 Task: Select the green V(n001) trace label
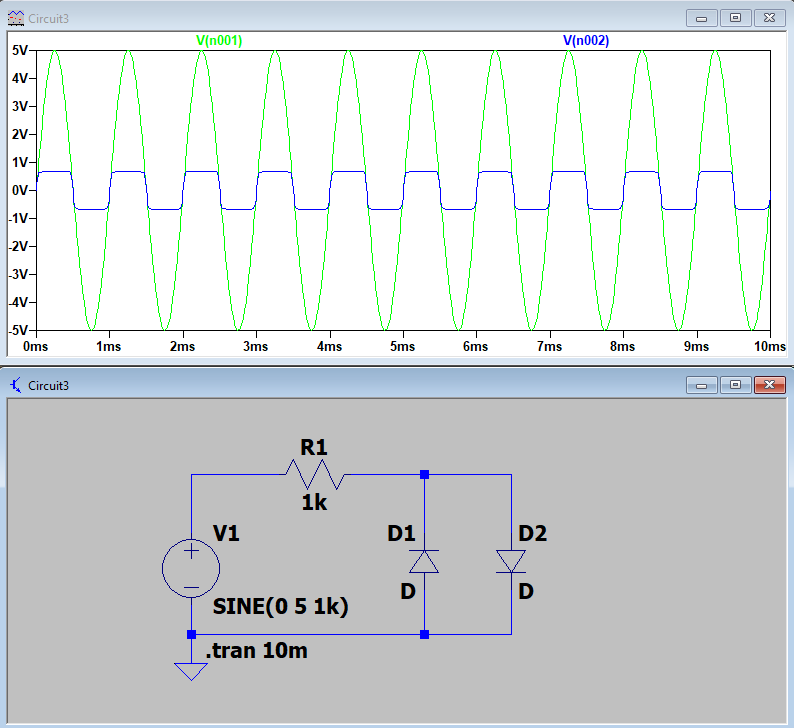point(219,41)
